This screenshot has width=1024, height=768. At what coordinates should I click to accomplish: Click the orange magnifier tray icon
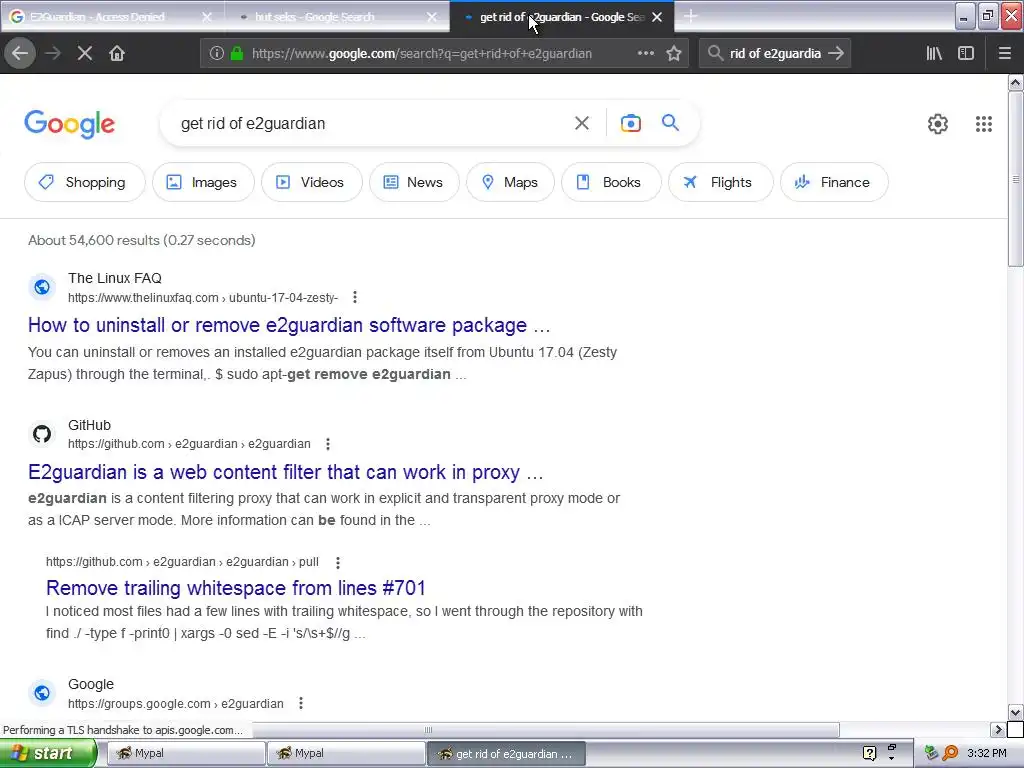(950, 753)
